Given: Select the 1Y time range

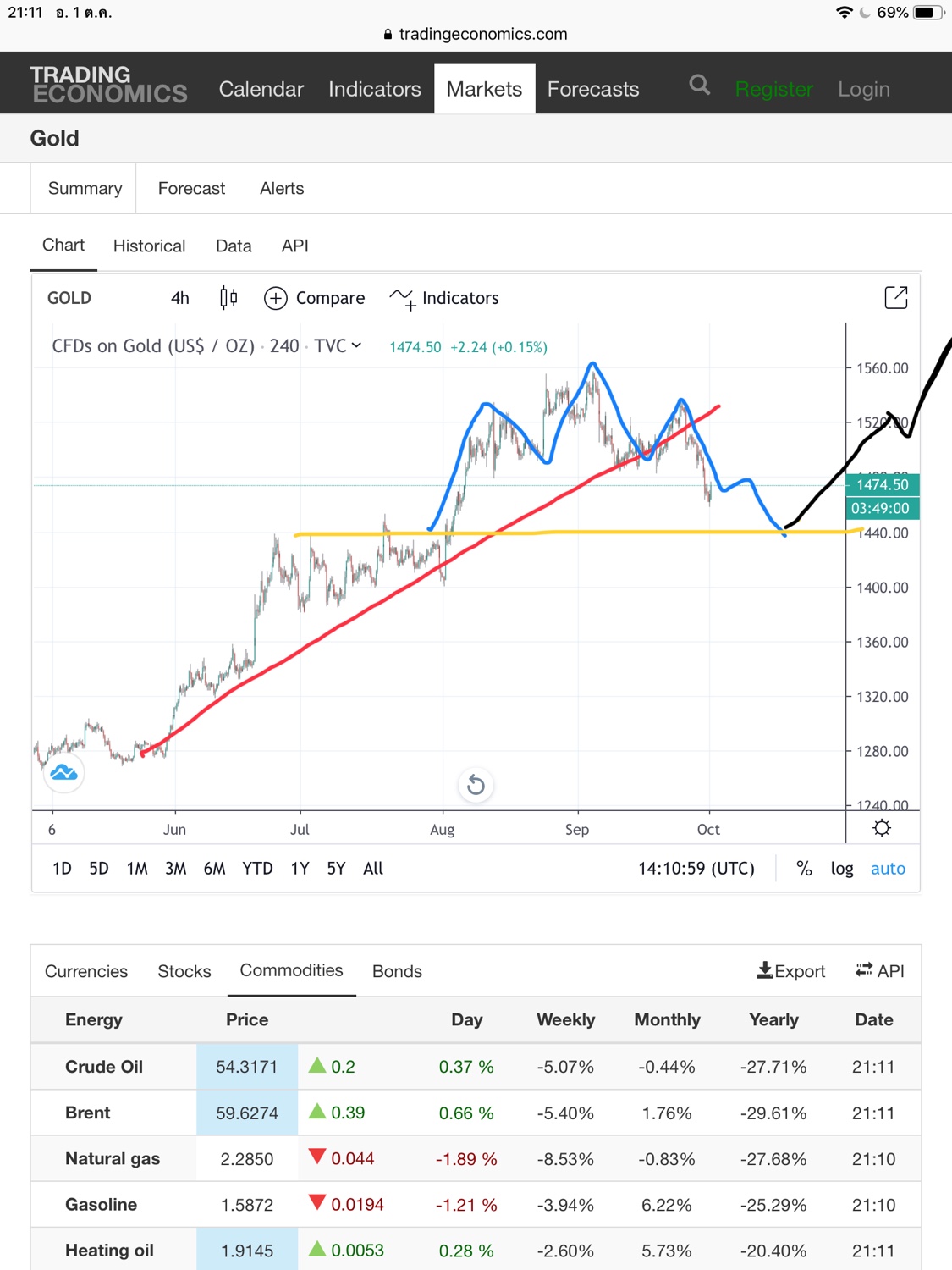Looking at the screenshot, I should tap(300, 869).
